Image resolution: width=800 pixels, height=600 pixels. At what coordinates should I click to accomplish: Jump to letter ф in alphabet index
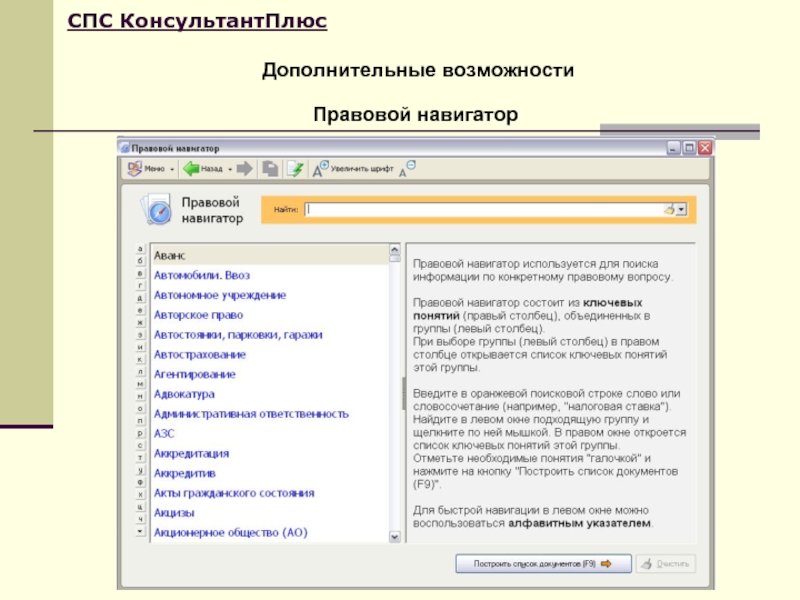pyautogui.click(x=140, y=482)
